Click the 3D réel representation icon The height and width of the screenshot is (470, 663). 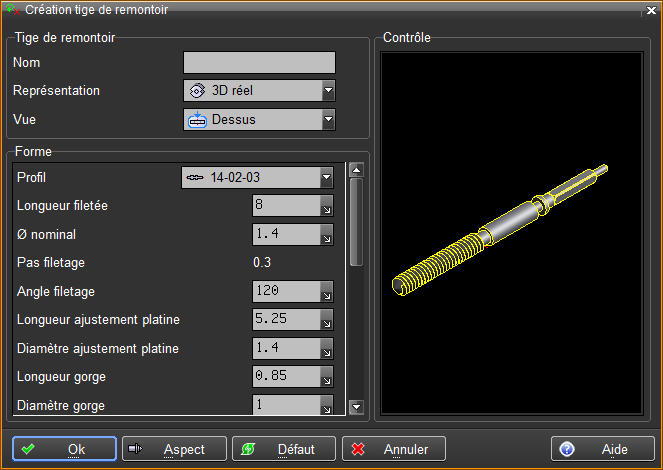197,90
